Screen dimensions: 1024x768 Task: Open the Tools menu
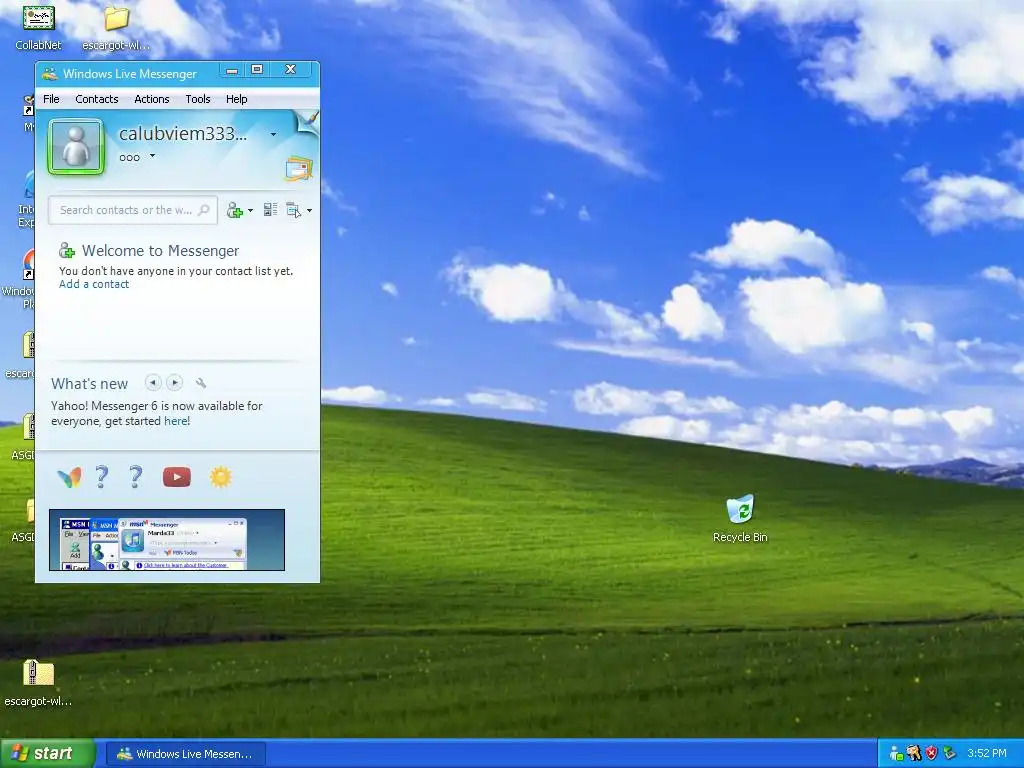click(x=197, y=99)
